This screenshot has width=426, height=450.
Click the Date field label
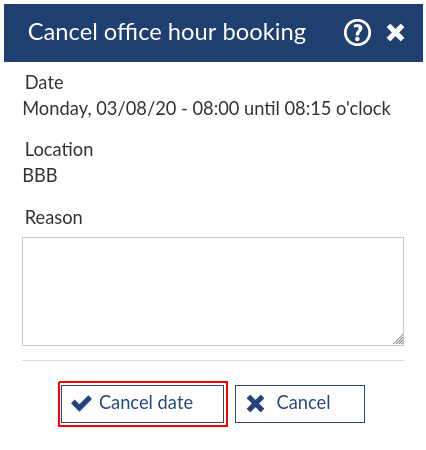point(44,82)
